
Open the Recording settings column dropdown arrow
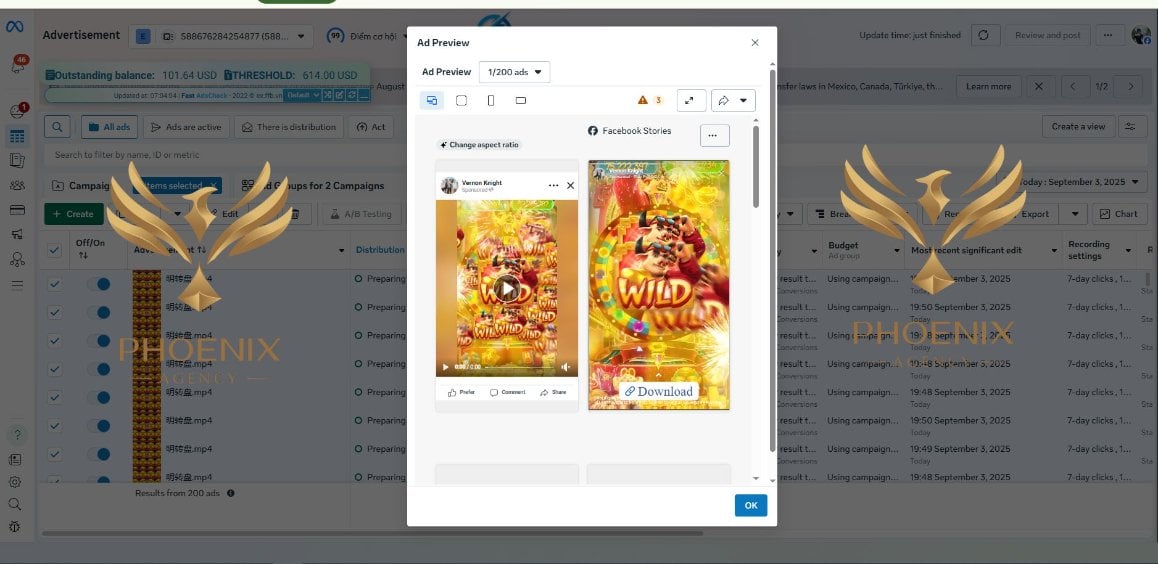coord(1128,250)
